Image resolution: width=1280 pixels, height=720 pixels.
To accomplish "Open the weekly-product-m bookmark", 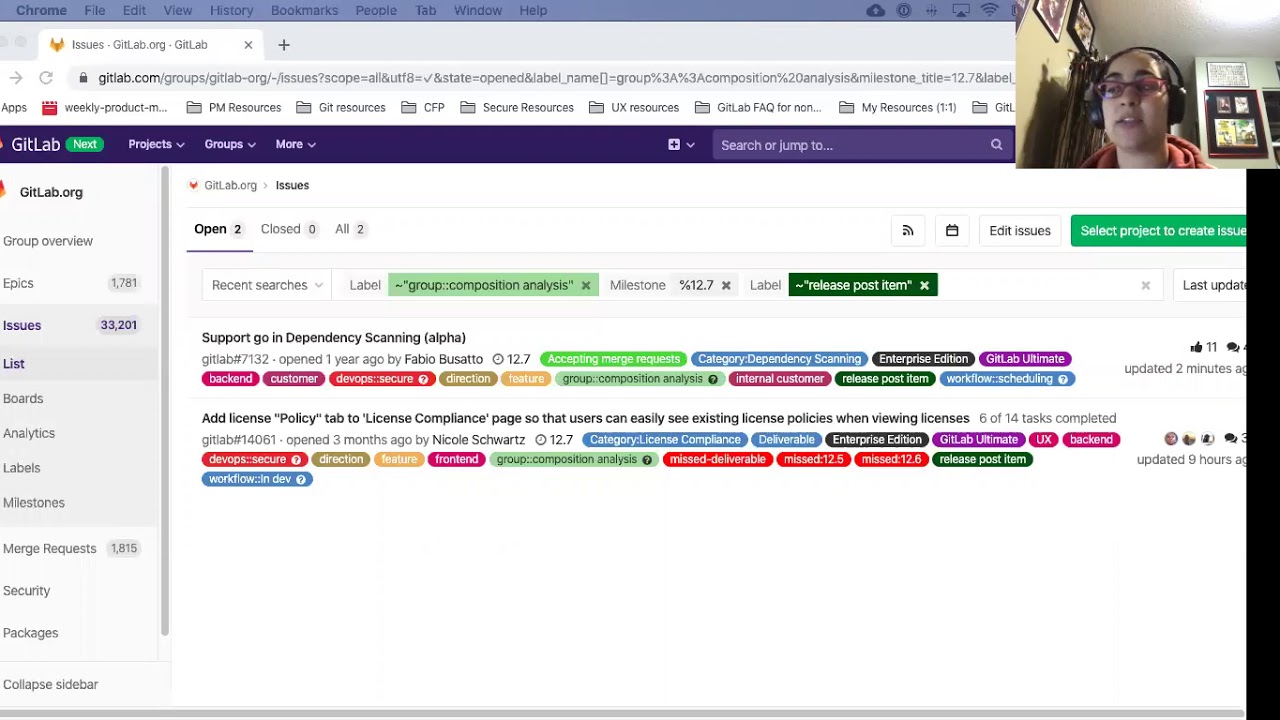I will click(x=105, y=108).
